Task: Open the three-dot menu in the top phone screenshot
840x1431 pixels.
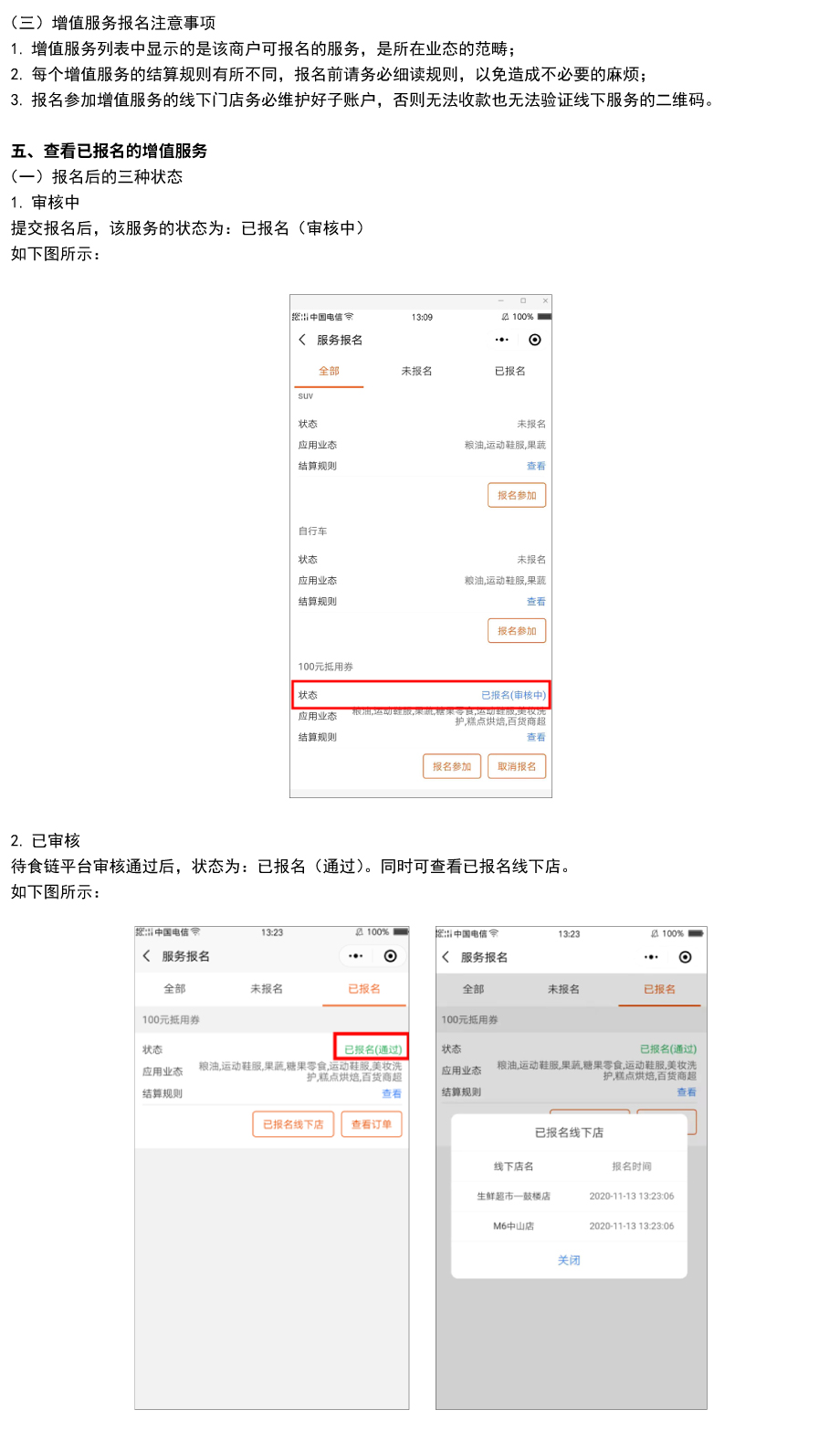Action: click(501, 340)
